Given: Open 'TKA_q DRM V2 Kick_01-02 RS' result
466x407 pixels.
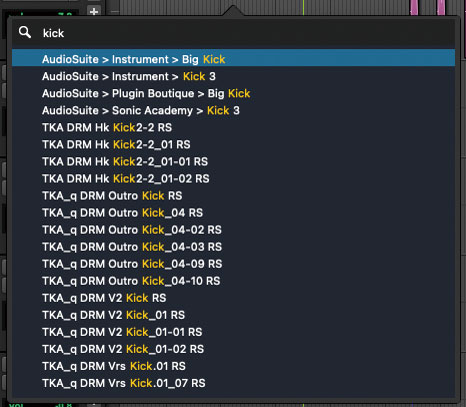Looking at the screenshot, I should pyautogui.click(x=233, y=349).
